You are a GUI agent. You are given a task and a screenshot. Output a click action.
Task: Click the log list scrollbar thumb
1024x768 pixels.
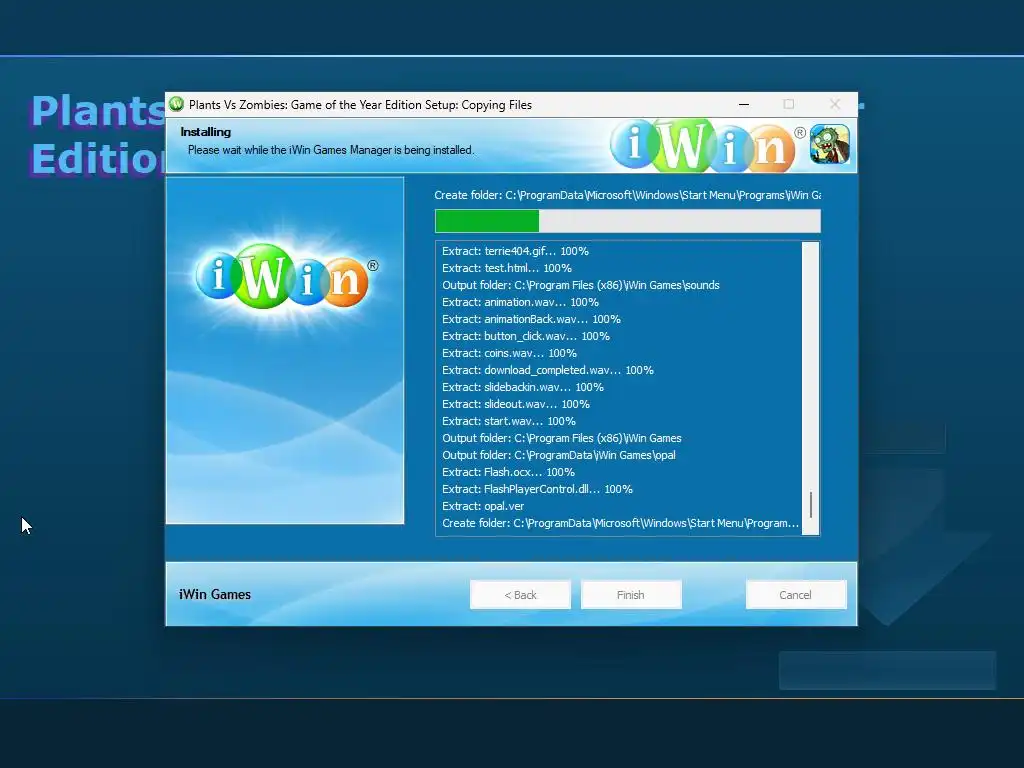tap(810, 505)
